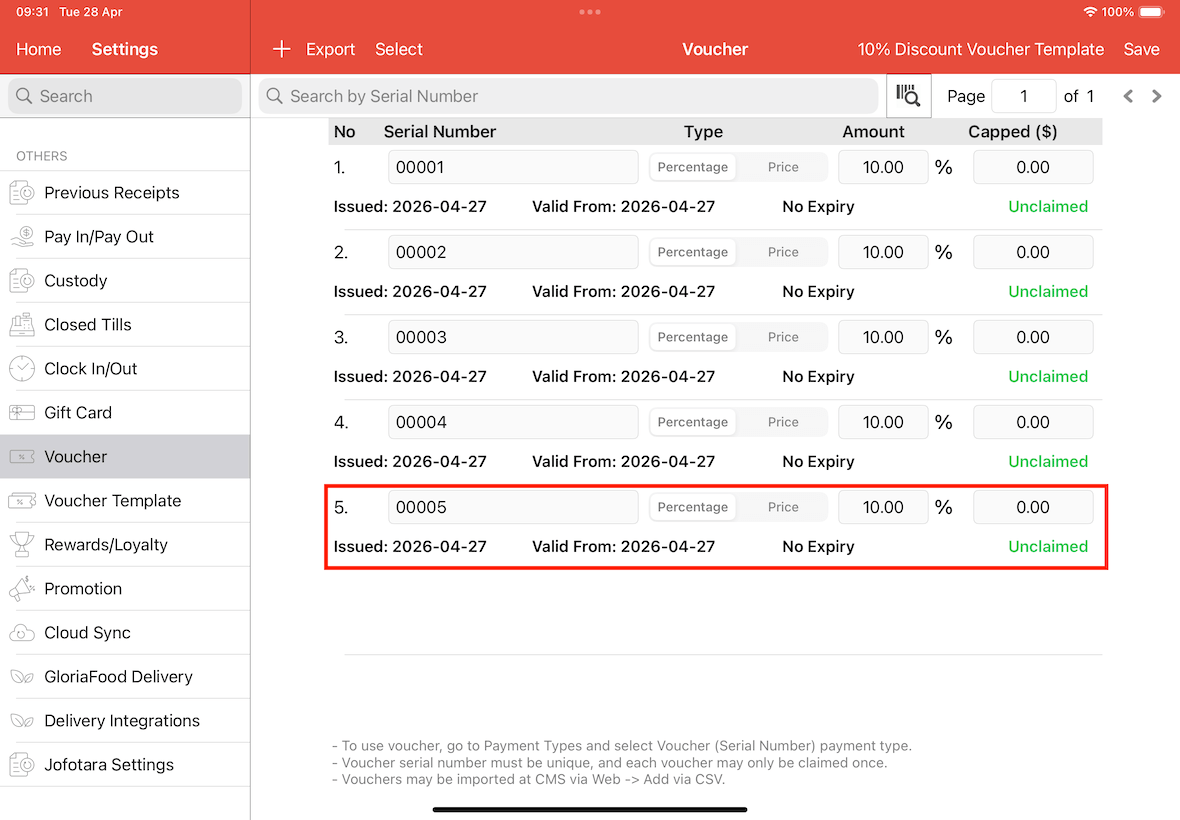Image resolution: width=1180 pixels, height=820 pixels.
Task: Click the Cloud Sync cloud icon
Action: pyautogui.click(x=22, y=633)
